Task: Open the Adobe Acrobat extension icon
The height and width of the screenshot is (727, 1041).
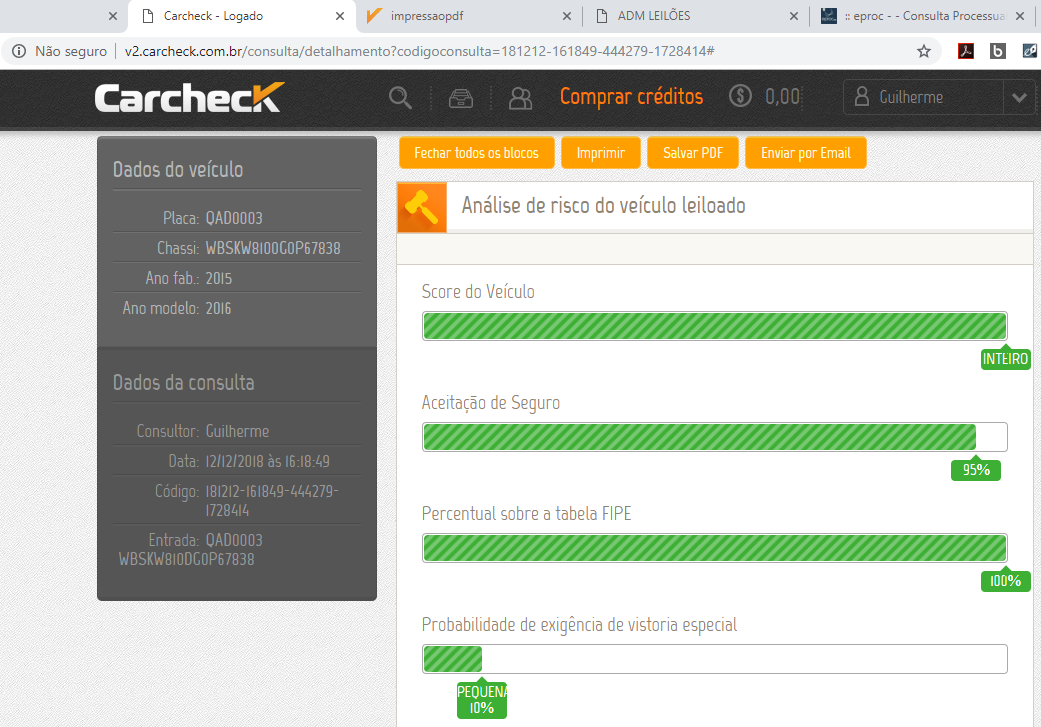Action: [x=966, y=50]
